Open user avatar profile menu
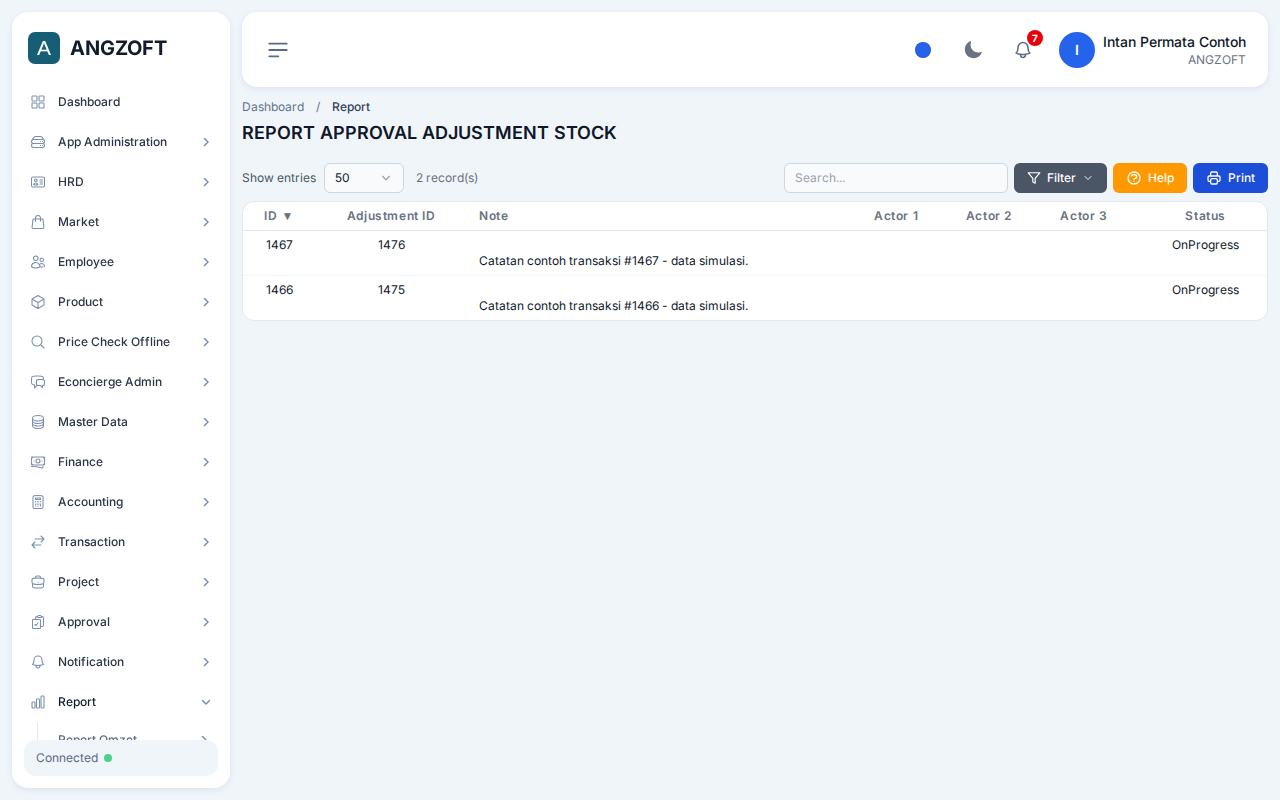 coord(1077,50)
